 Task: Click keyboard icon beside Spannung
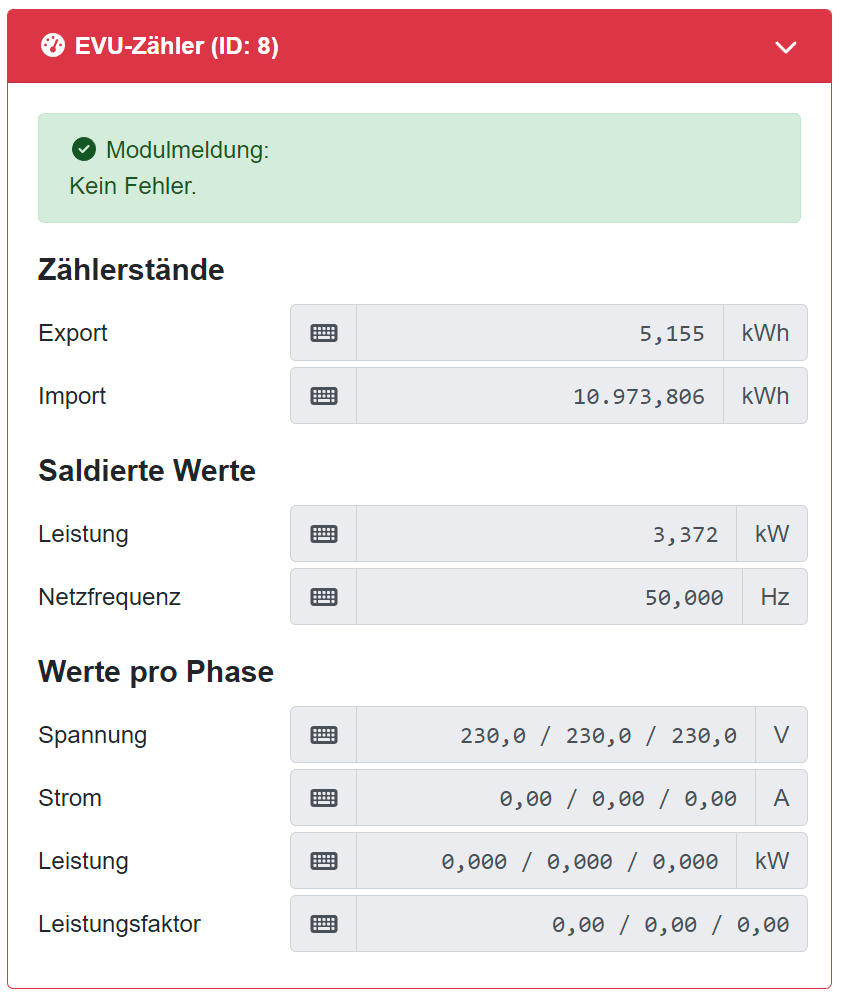tap(324, 735)
